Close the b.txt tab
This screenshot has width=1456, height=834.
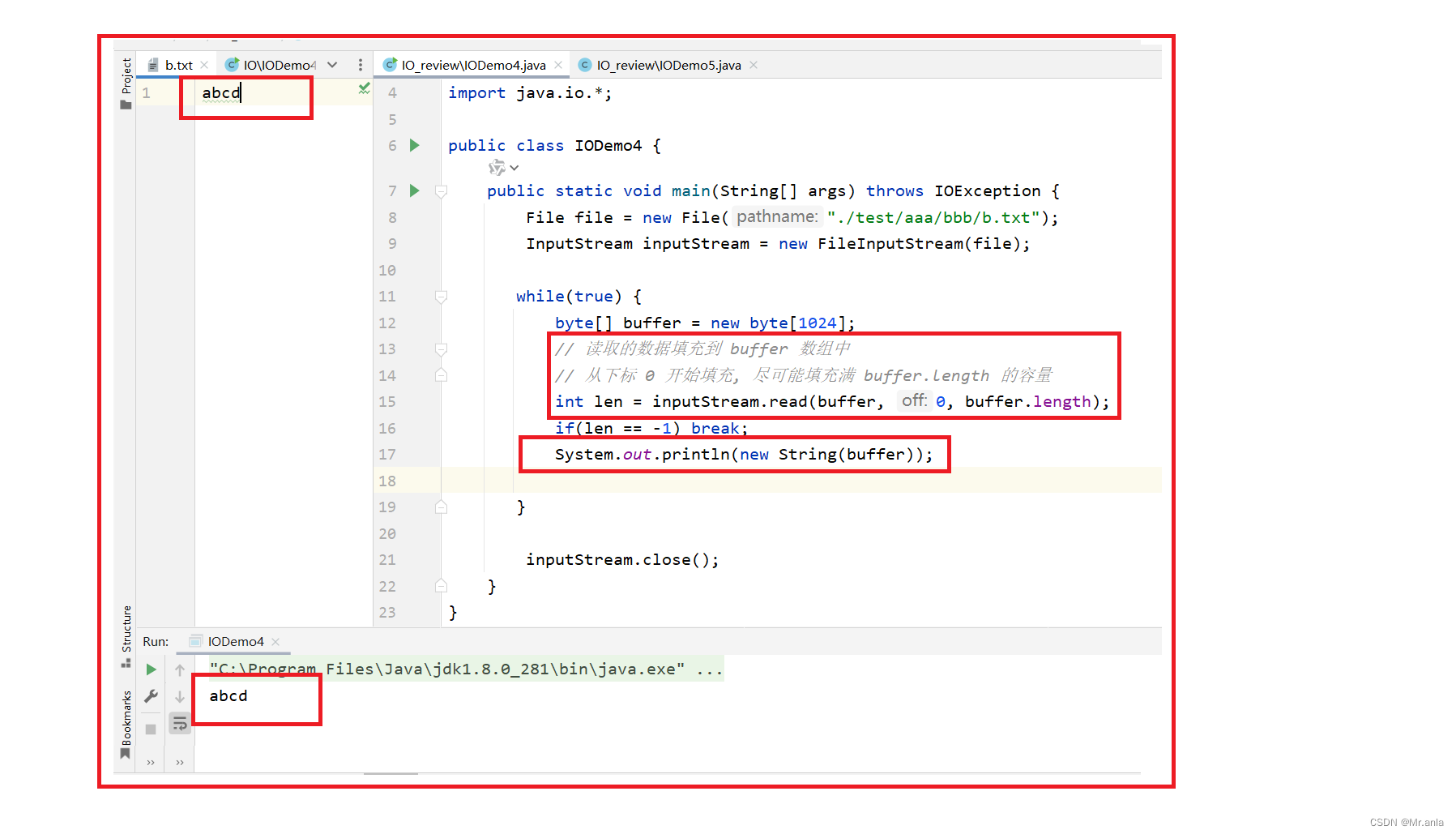204,65
